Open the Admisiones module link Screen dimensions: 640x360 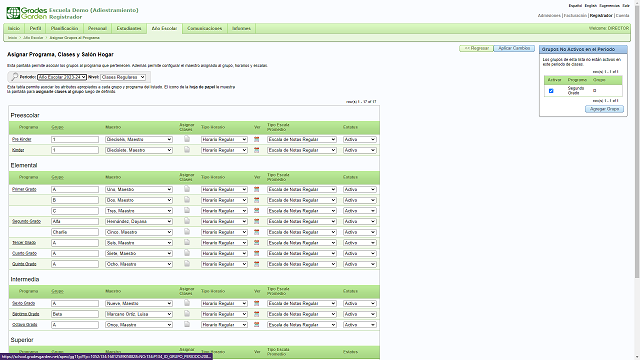point(549,16)
